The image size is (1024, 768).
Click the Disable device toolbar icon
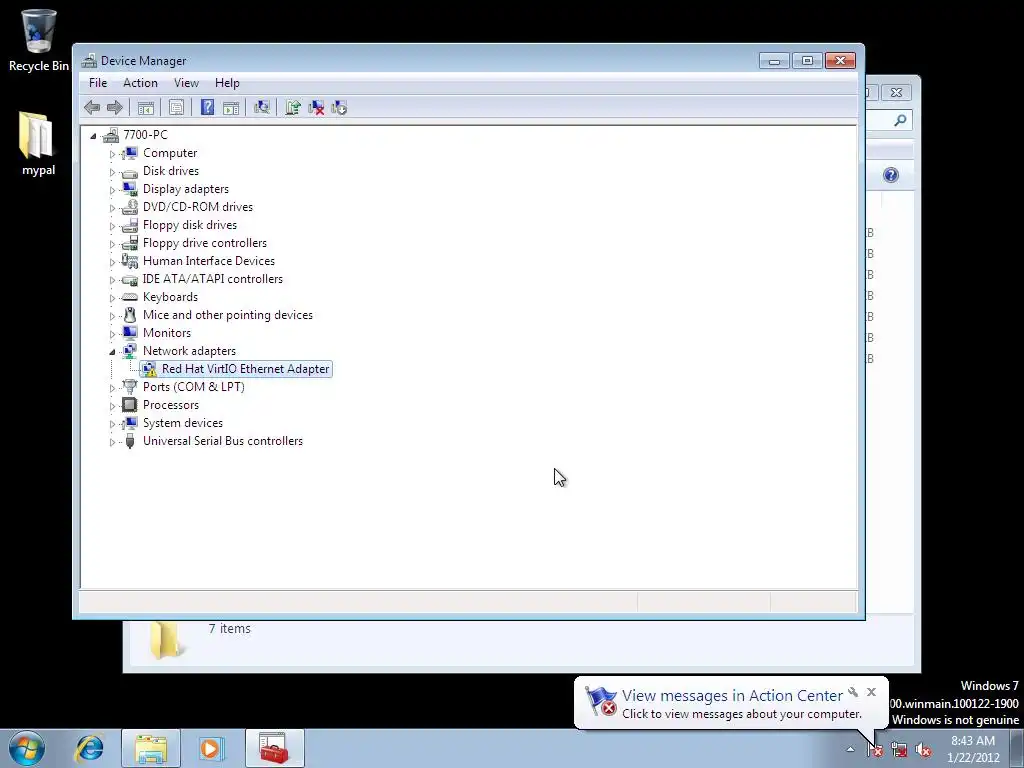coord(339,108)
